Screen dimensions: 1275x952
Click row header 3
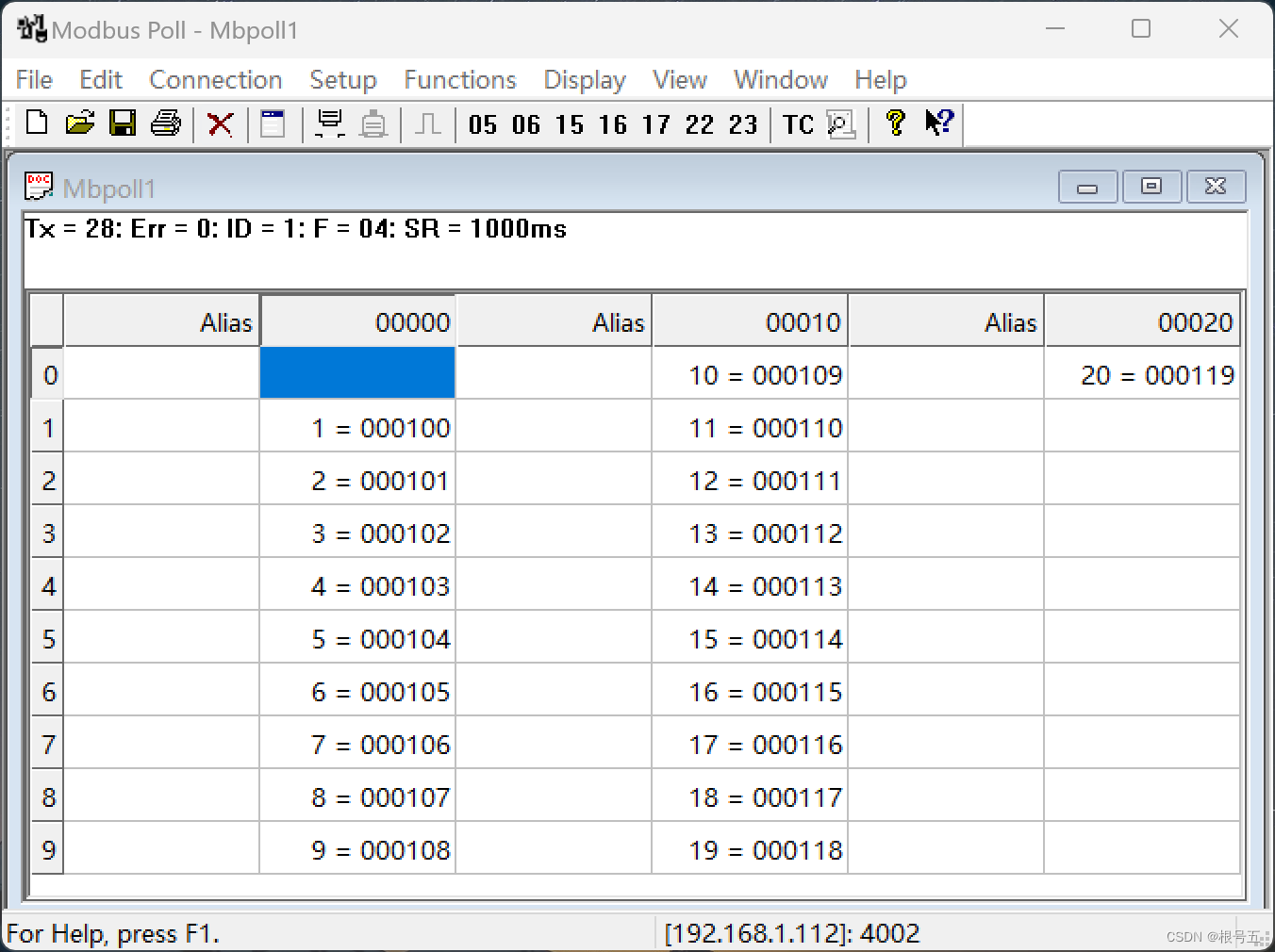[48, 533]
